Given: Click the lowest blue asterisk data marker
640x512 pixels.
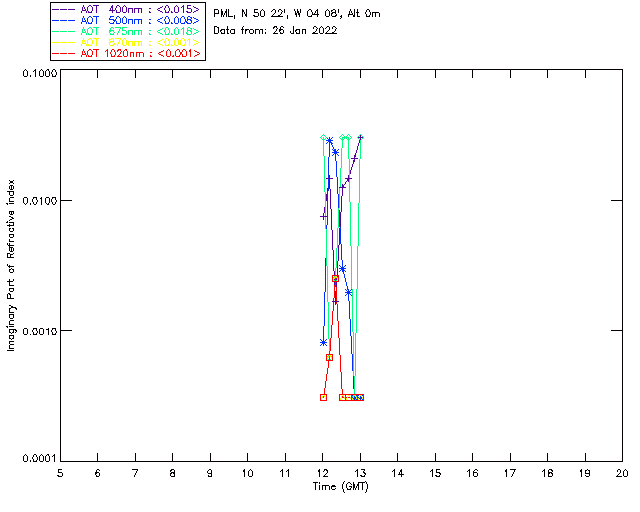Looking at the screenshot, I should pos(323,343).
